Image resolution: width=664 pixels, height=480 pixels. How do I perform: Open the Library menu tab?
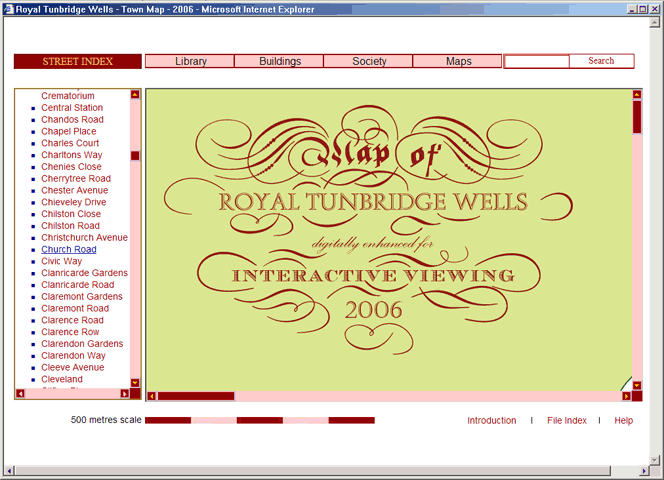tap(190, 61)
